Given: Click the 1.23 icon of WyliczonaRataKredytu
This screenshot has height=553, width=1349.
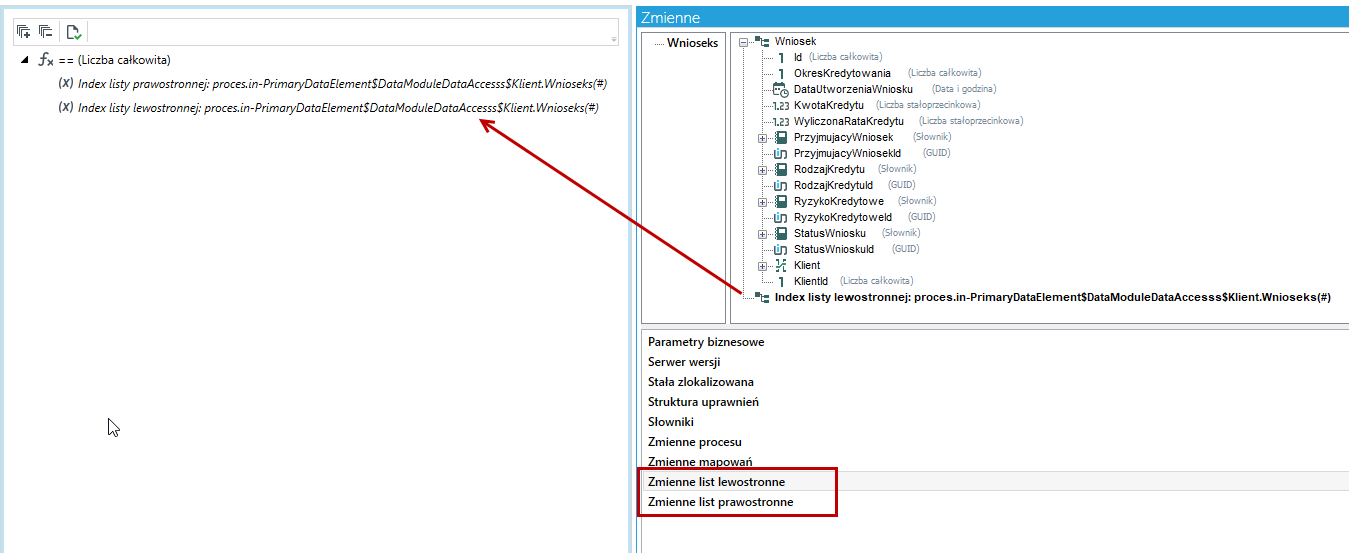Looking at the screenshot, I should click(781, 121).
